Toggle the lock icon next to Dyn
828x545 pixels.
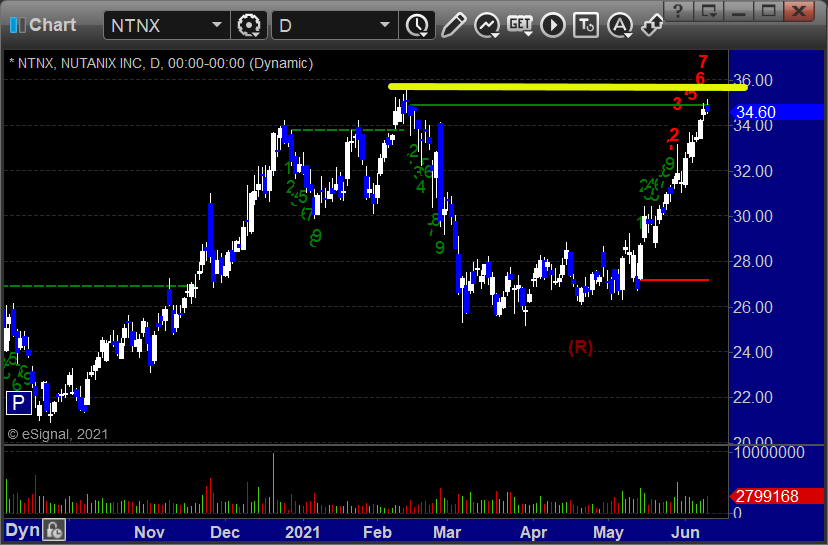54,530
